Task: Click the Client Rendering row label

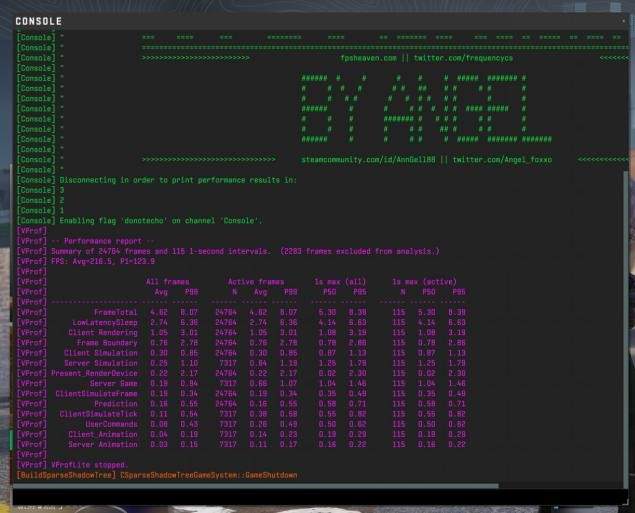Action: 103,332
